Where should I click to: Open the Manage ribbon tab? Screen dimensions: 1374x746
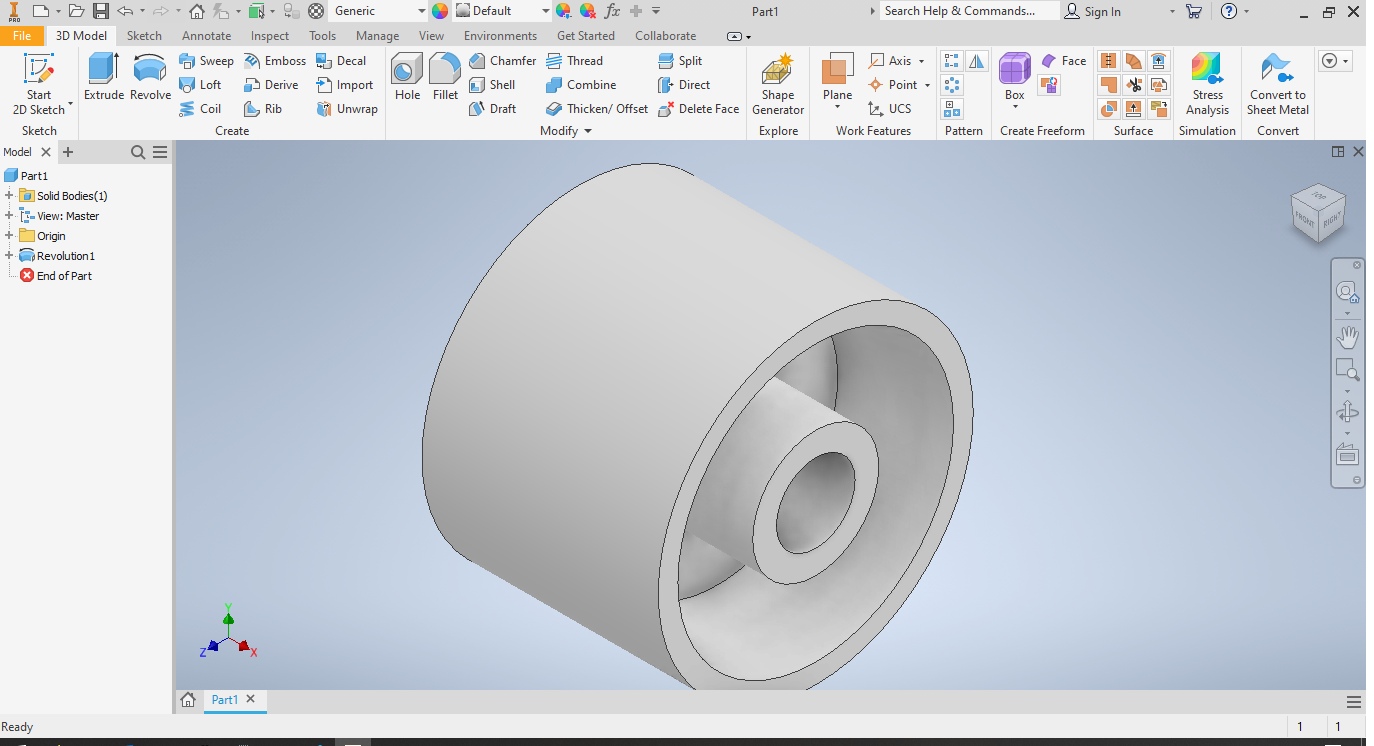[x=377, y=35]
